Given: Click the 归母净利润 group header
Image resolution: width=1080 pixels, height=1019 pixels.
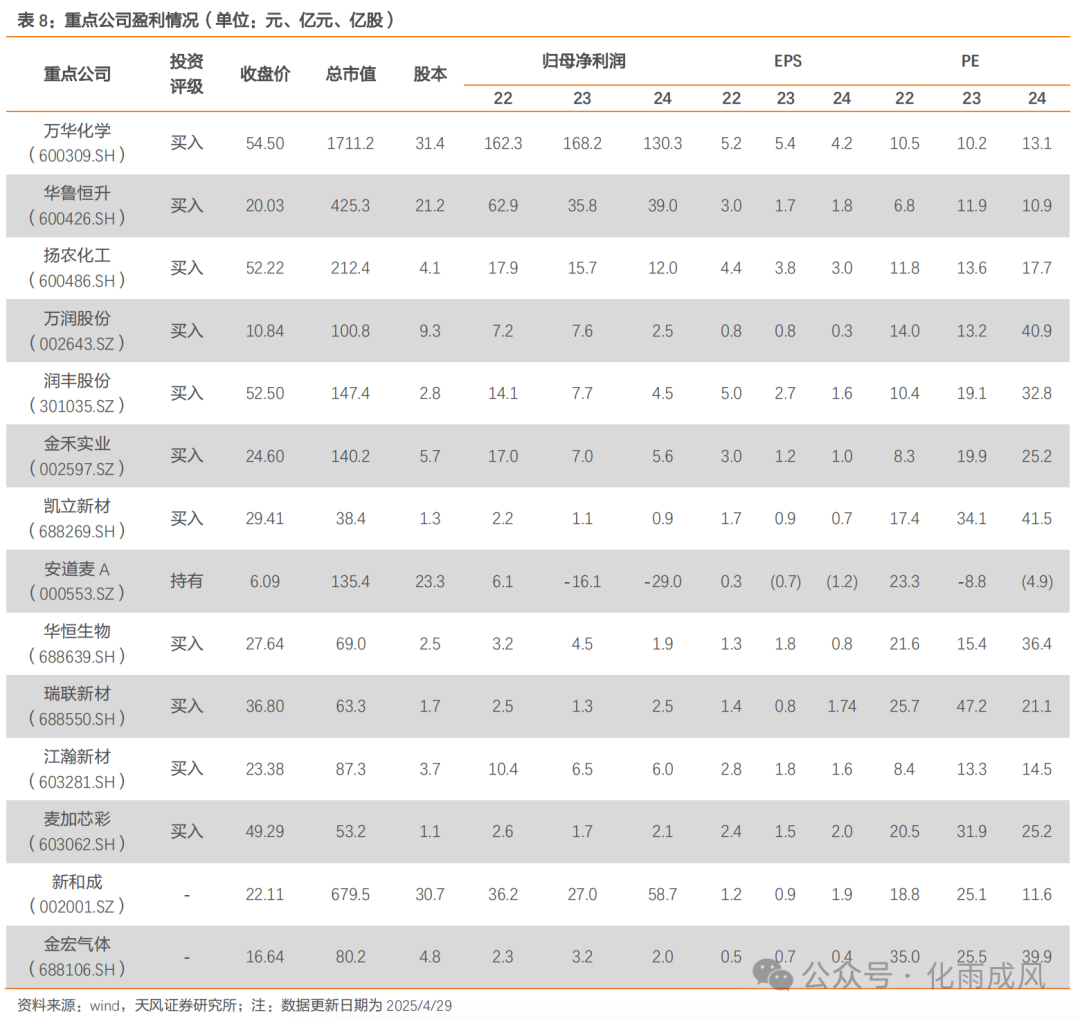Looking at the screenshot, I should 583,61.
